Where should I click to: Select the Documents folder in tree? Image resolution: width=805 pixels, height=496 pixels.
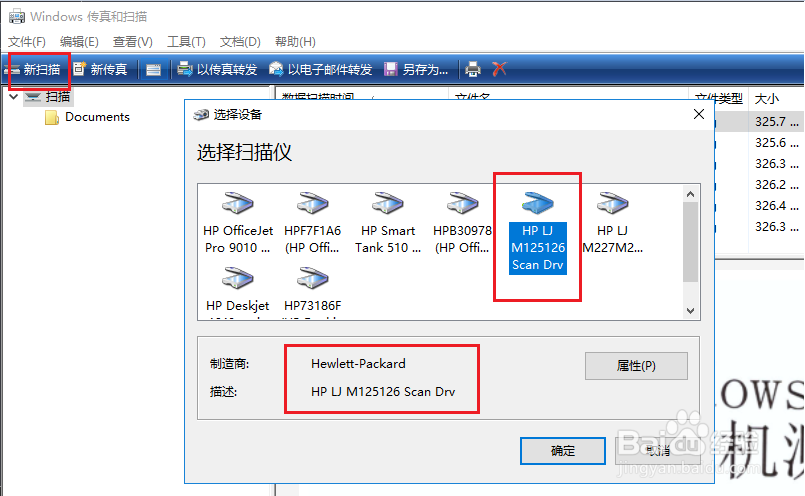tap(87, 117)
